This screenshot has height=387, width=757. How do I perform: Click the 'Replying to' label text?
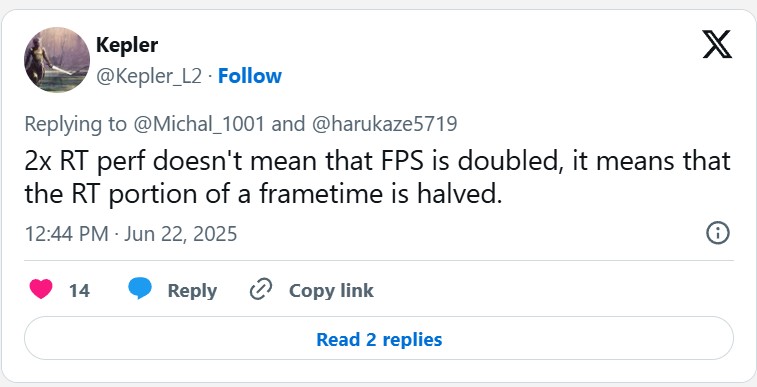point(75,124)
